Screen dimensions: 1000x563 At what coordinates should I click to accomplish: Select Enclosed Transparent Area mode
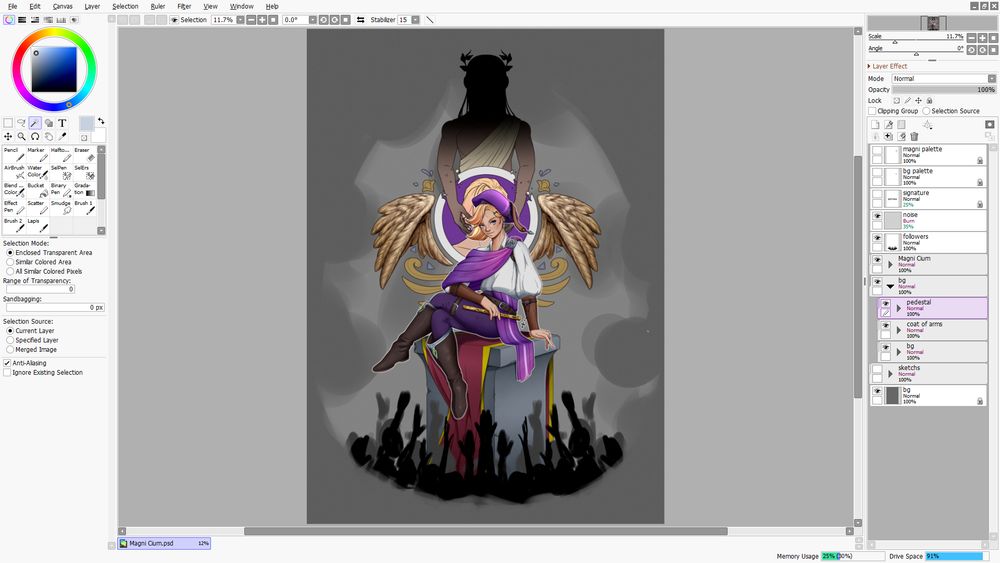[49, 252]
